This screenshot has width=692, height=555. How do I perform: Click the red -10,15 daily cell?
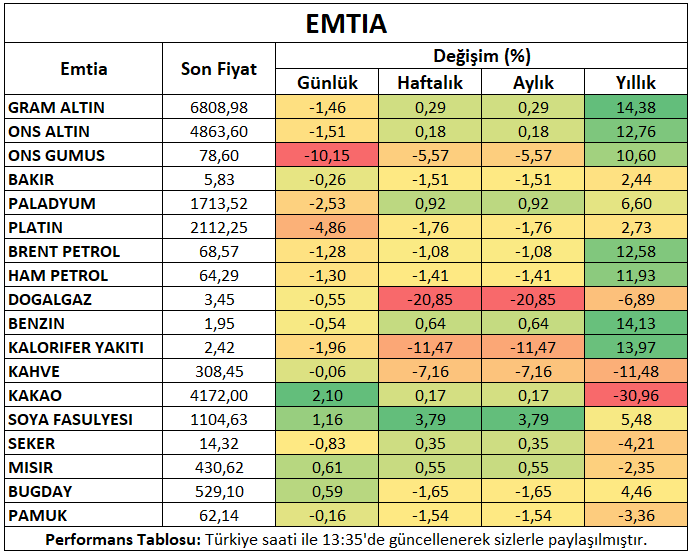(327, 155)
